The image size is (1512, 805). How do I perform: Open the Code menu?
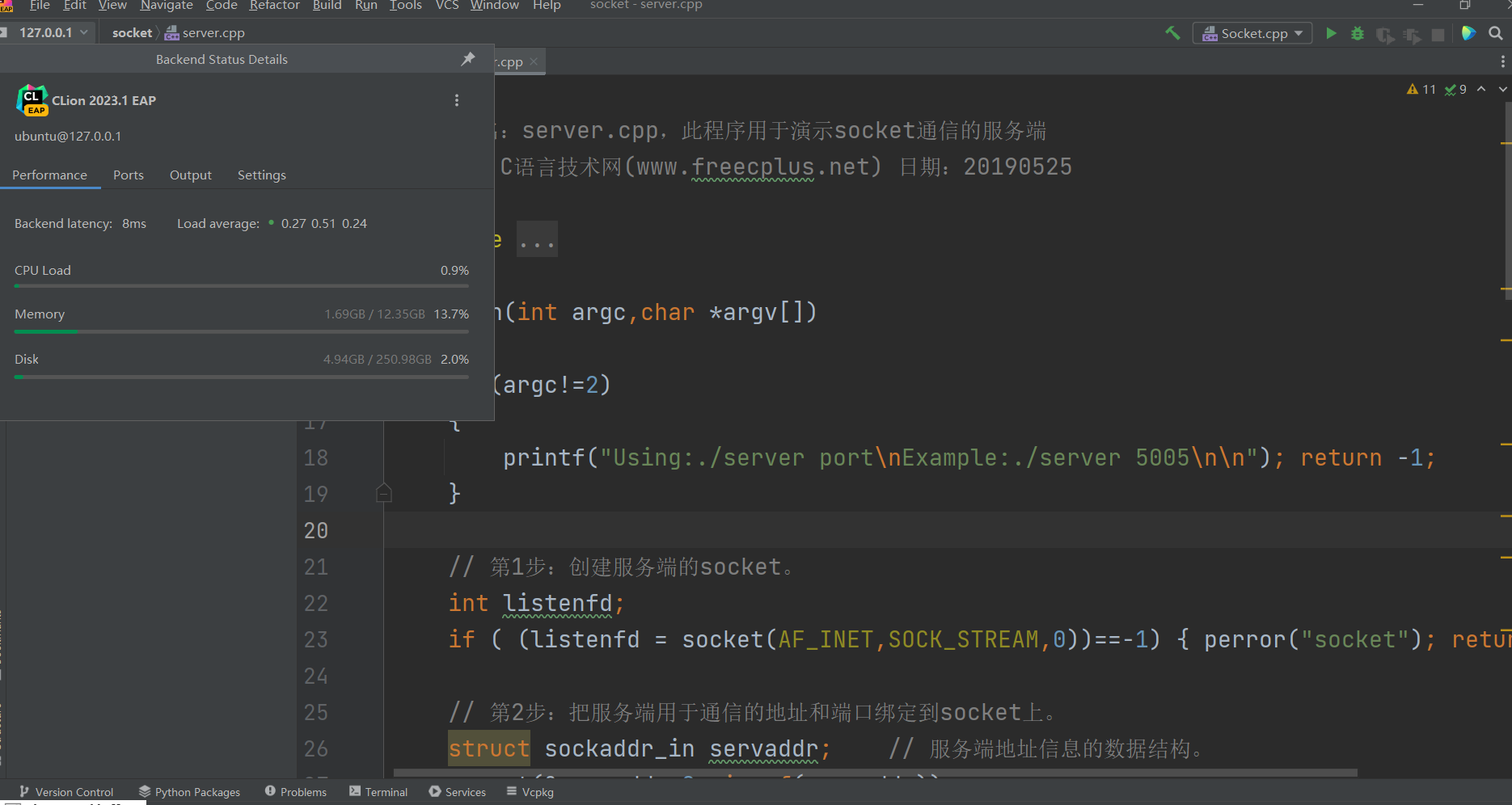click(222, 6)
